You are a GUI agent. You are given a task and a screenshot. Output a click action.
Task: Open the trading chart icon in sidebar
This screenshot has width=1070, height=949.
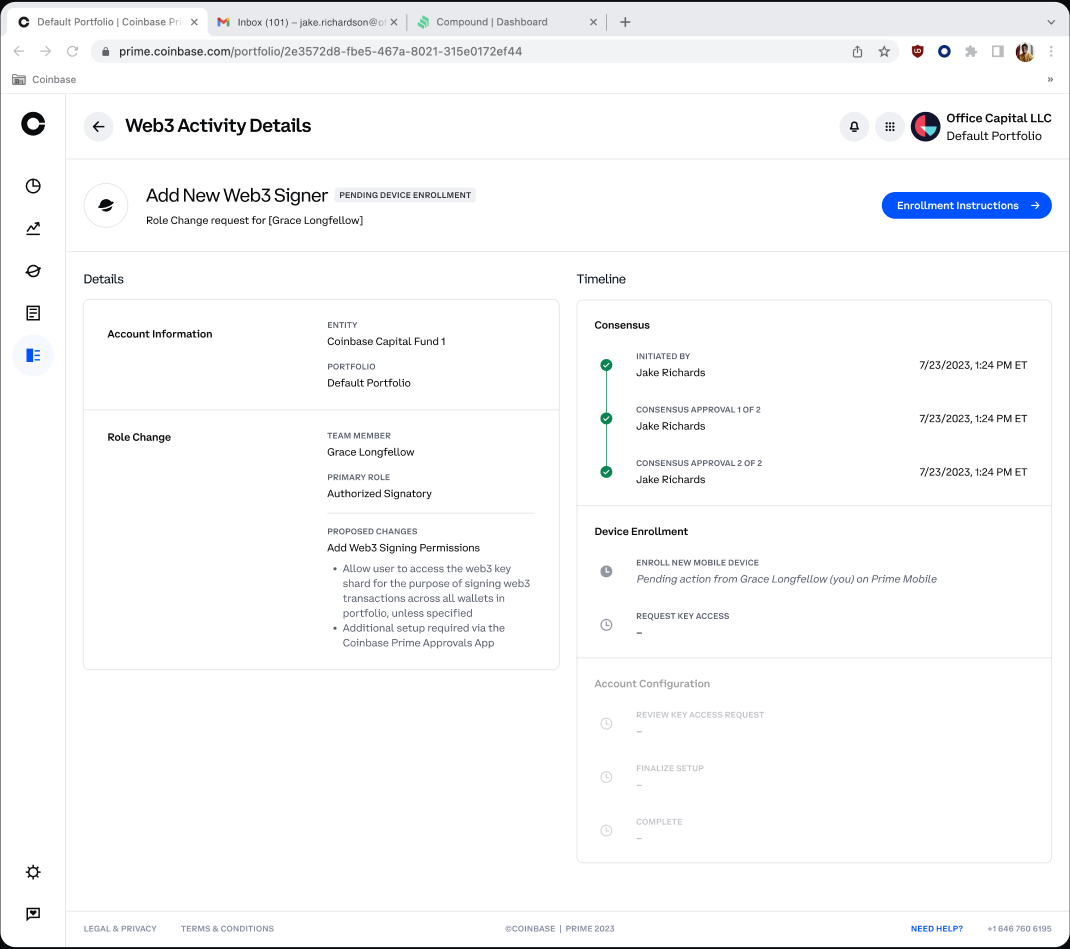(33, 229)
